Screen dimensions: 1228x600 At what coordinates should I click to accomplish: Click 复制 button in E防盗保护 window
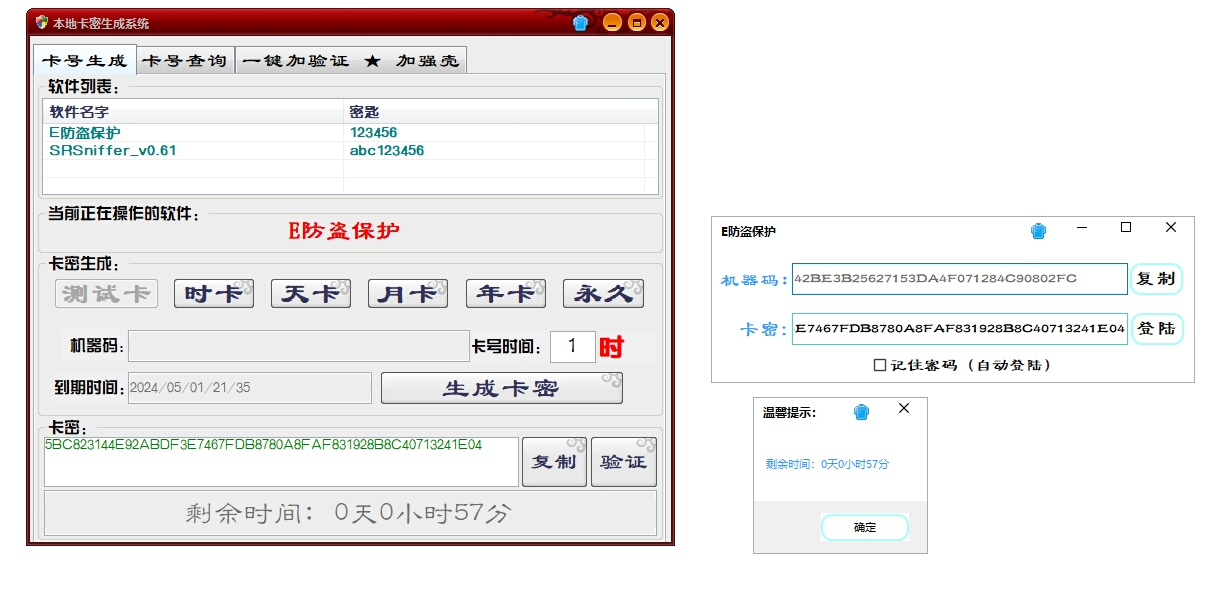click(x=1156, y=279)
